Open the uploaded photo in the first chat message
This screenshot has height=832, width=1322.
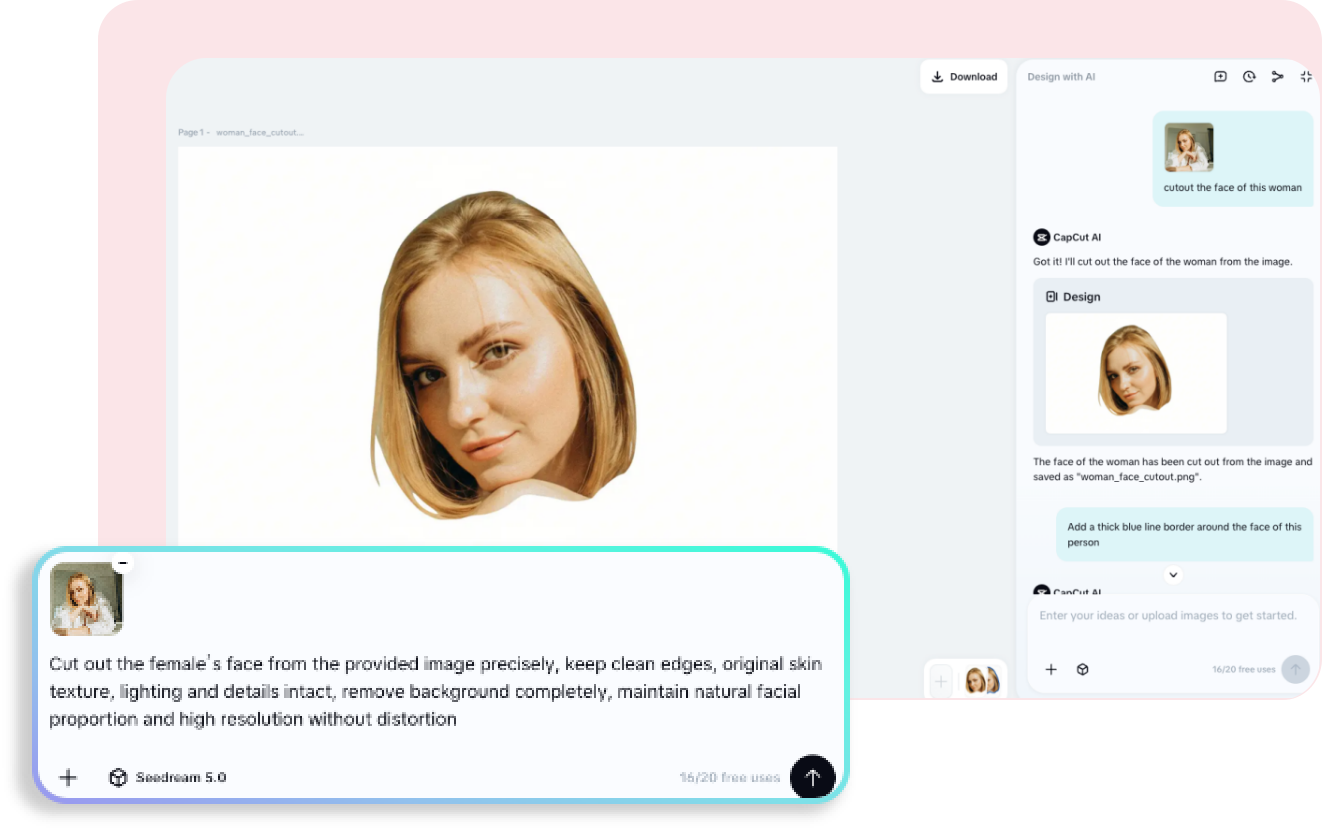tap(1189, 147)
